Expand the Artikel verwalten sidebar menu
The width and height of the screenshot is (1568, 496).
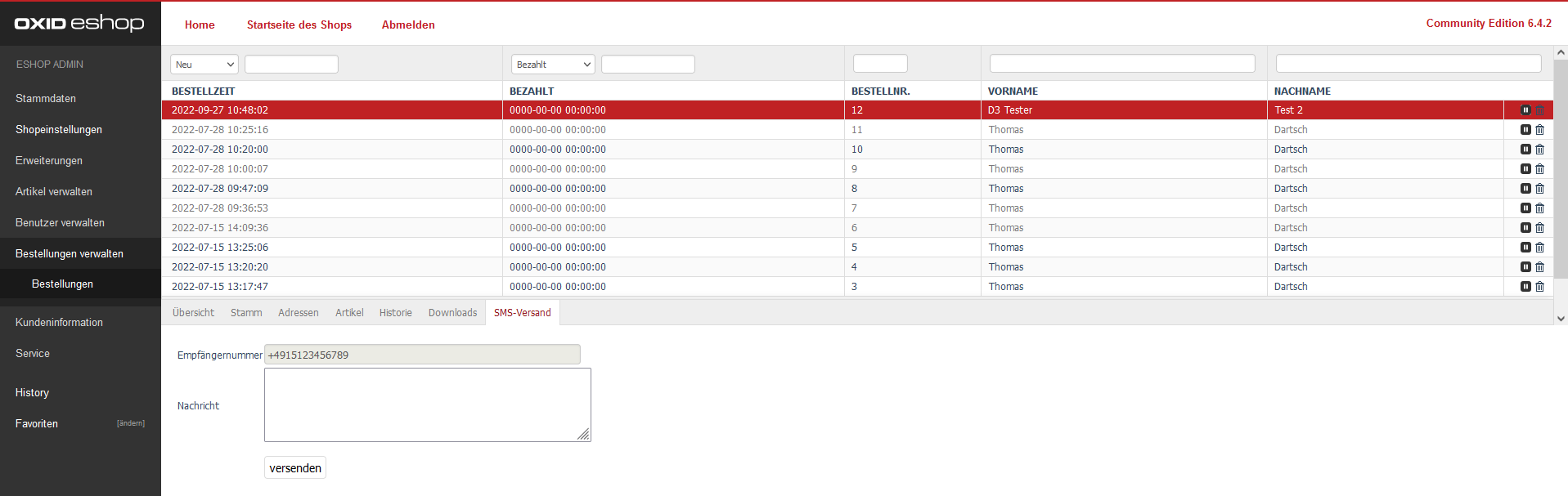pos(54,192)
